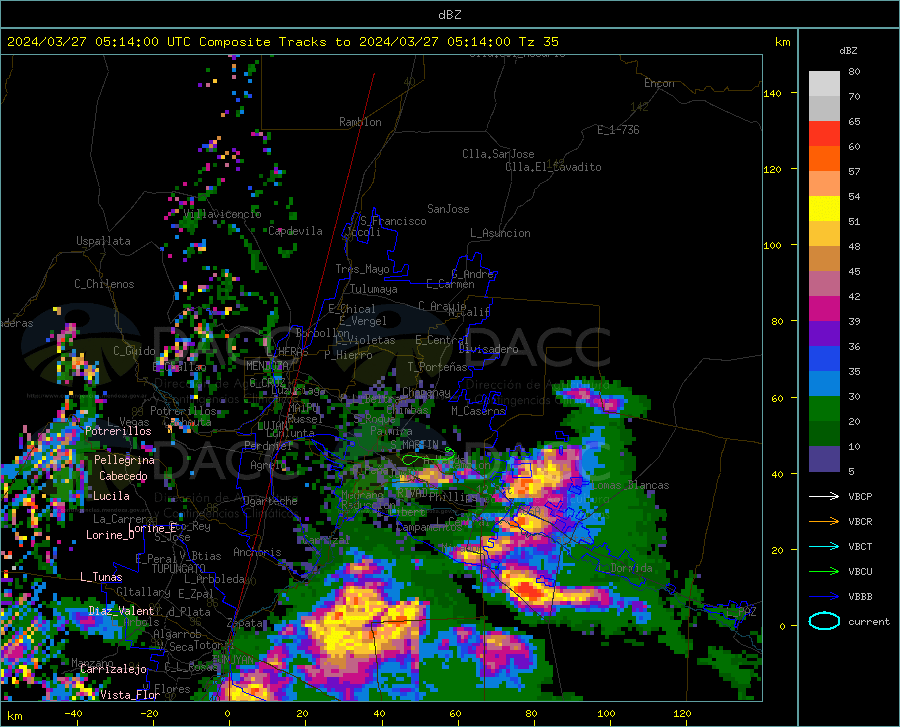Select the Divisadero label
900x727 pixels.
click(488, 349)
